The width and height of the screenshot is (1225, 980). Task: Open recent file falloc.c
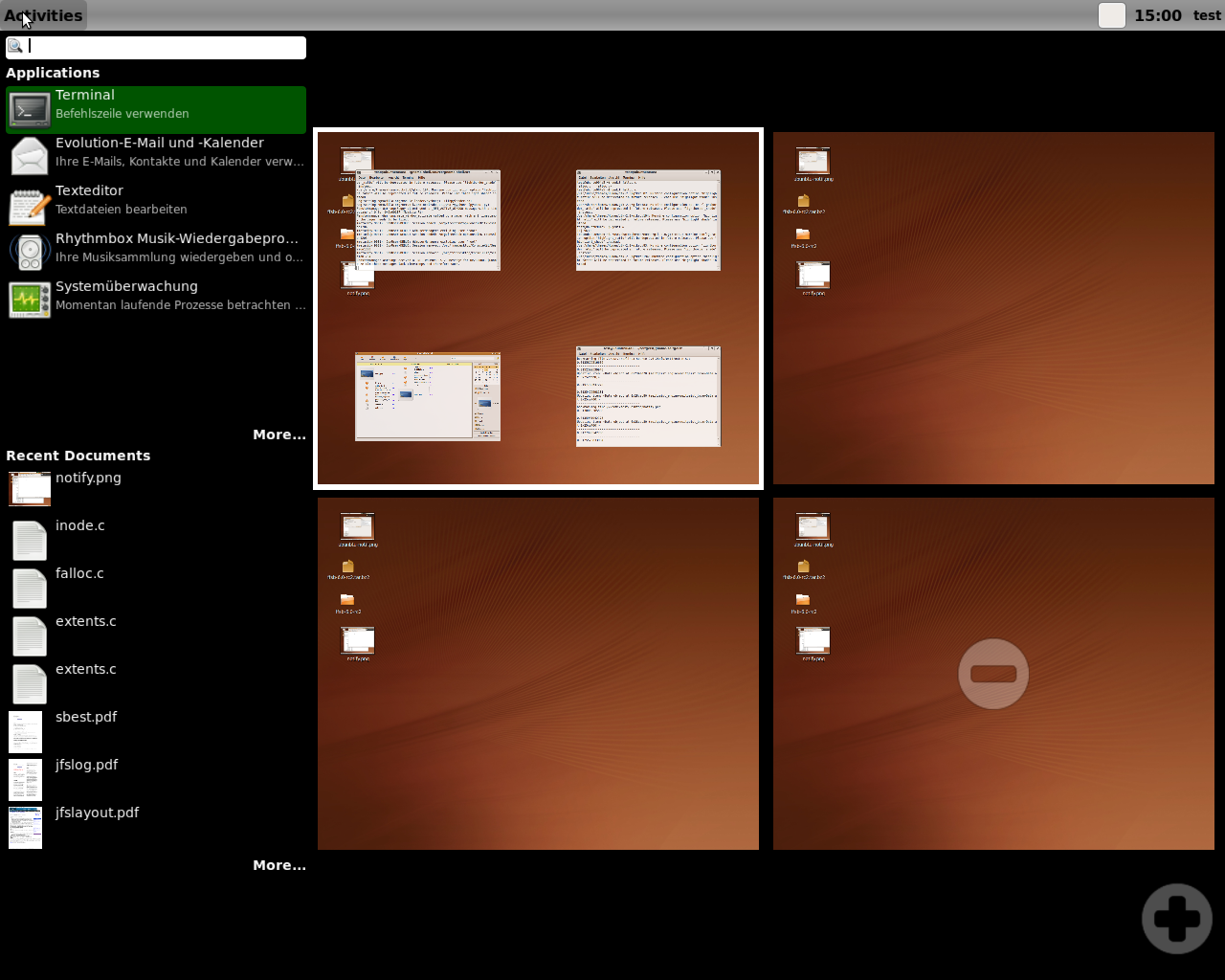(x=156, y=589)
